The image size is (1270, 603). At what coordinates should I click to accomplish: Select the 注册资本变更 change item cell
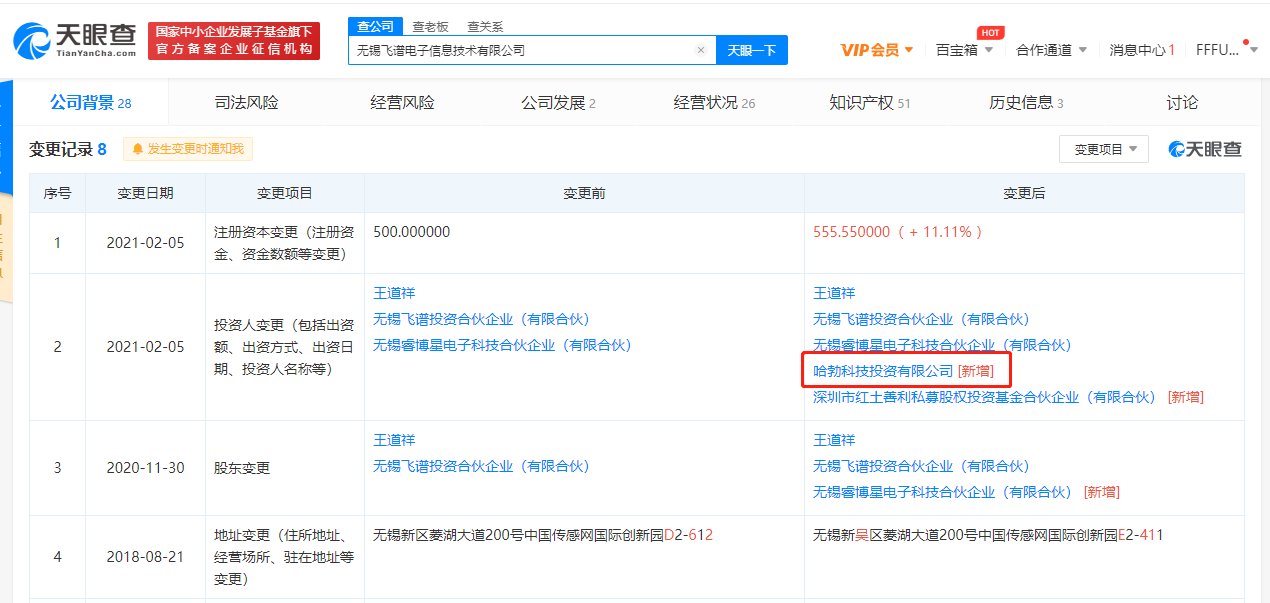284,243
